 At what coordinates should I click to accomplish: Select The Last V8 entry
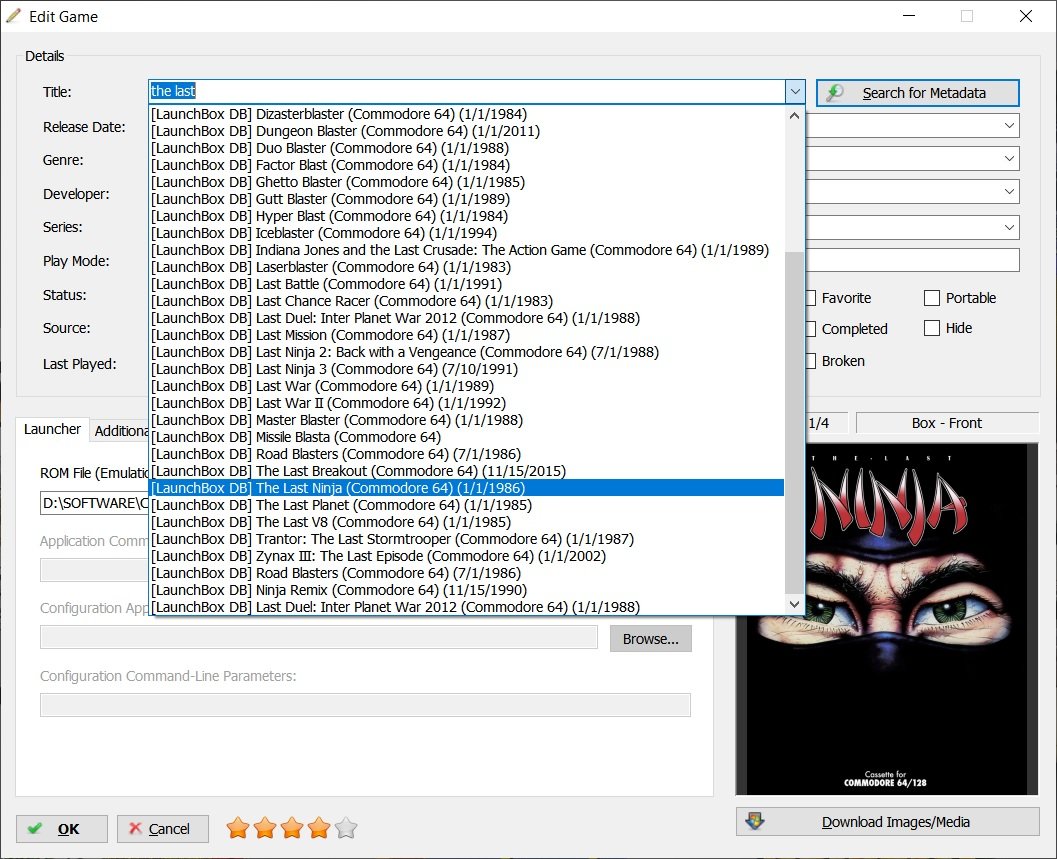coord(466,522)
